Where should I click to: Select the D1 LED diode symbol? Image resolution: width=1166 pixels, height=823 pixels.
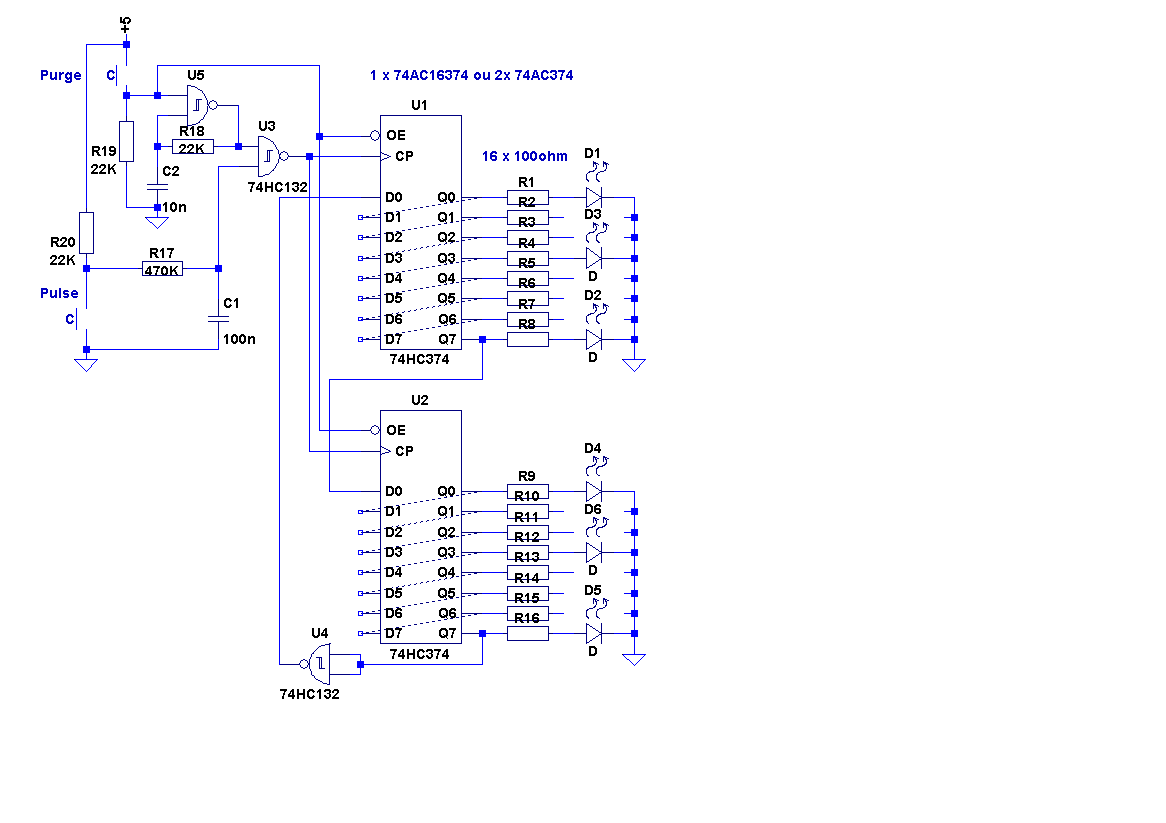[594, 197]
